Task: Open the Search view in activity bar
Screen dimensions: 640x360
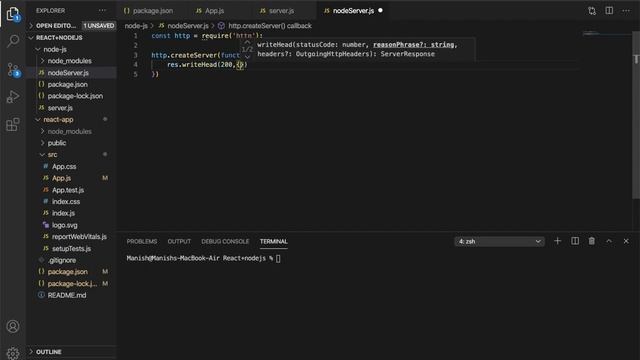Action: 13,41
